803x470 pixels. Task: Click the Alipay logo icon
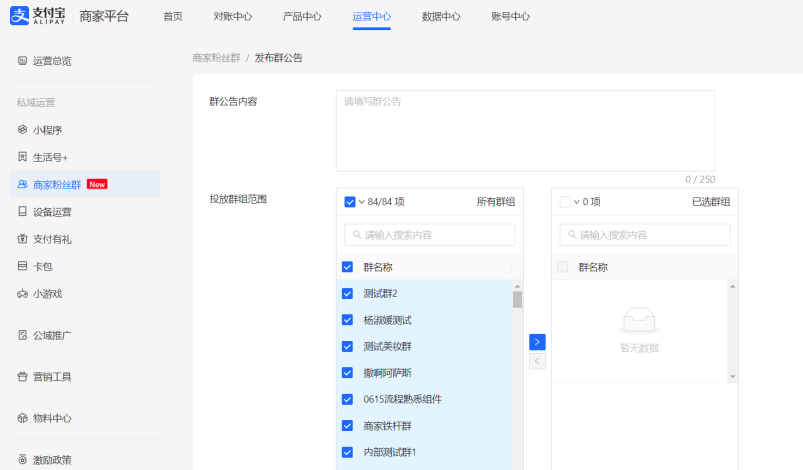(x=20, y=16)
